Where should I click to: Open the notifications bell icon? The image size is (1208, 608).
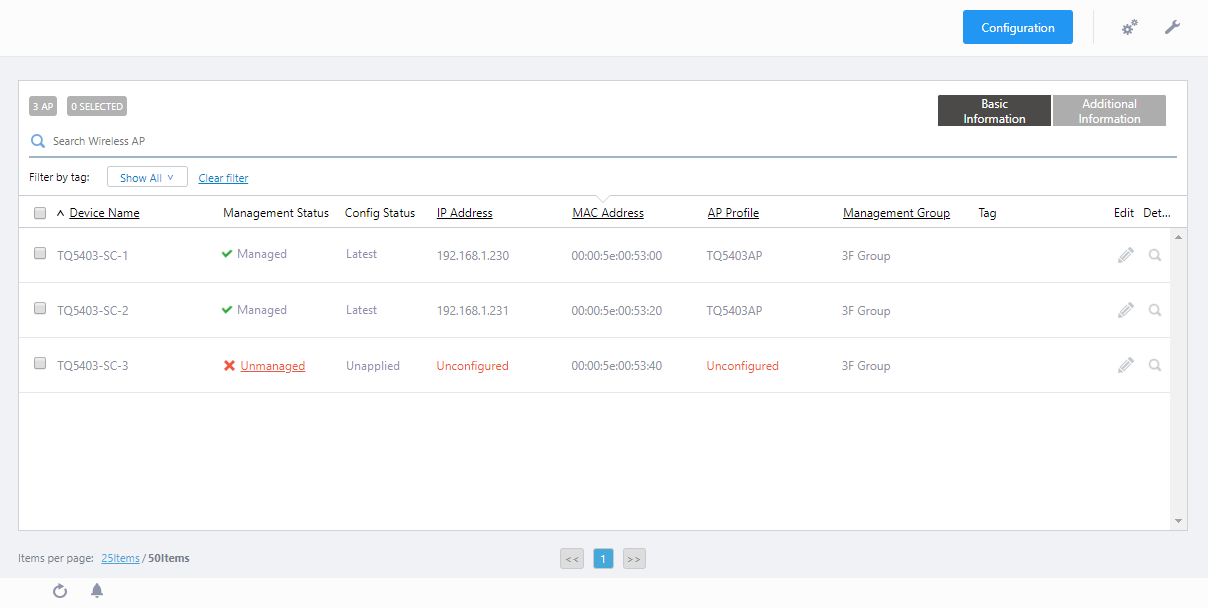point(97,591)
